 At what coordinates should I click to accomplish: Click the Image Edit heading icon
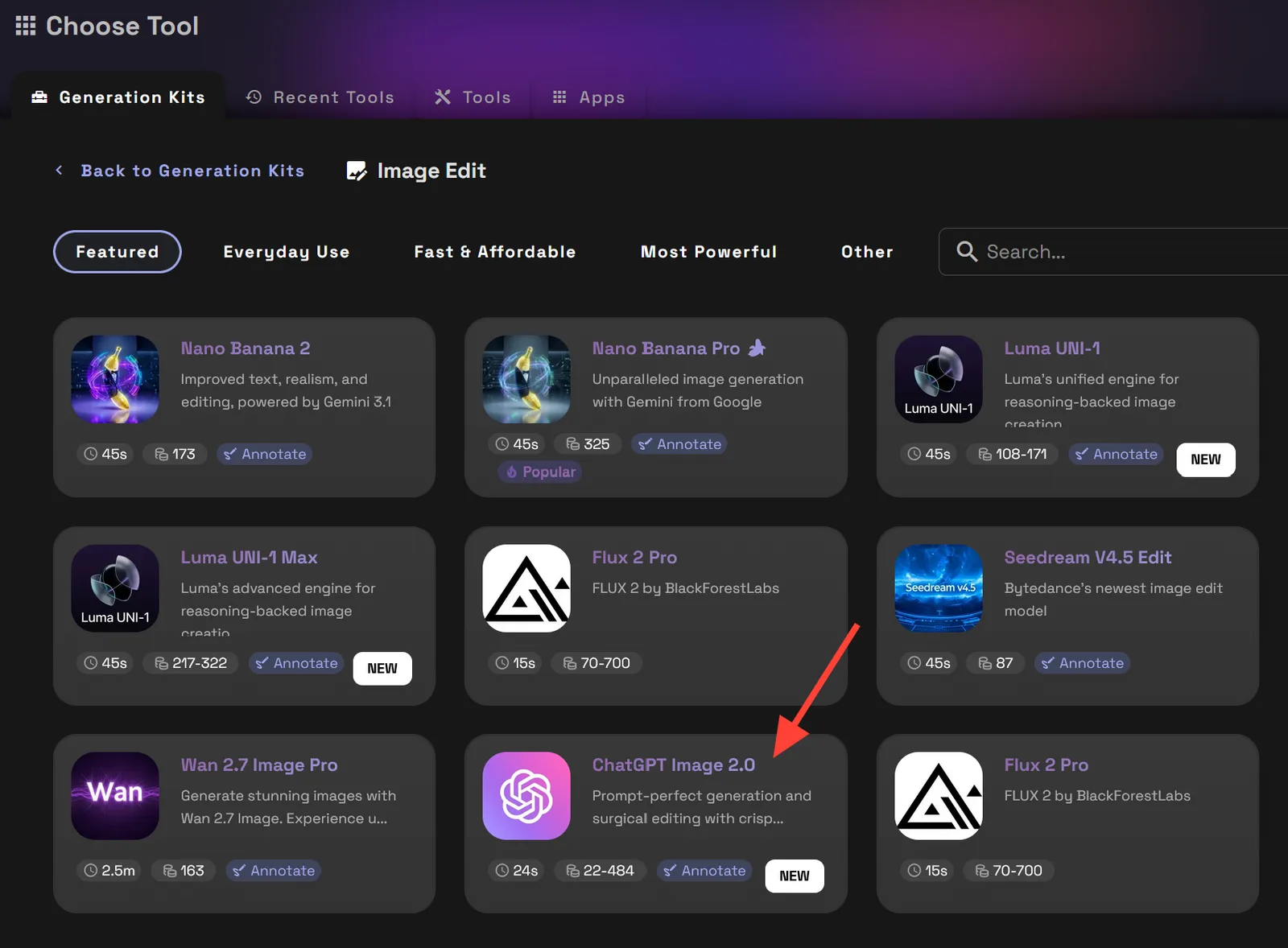(357, 171)
